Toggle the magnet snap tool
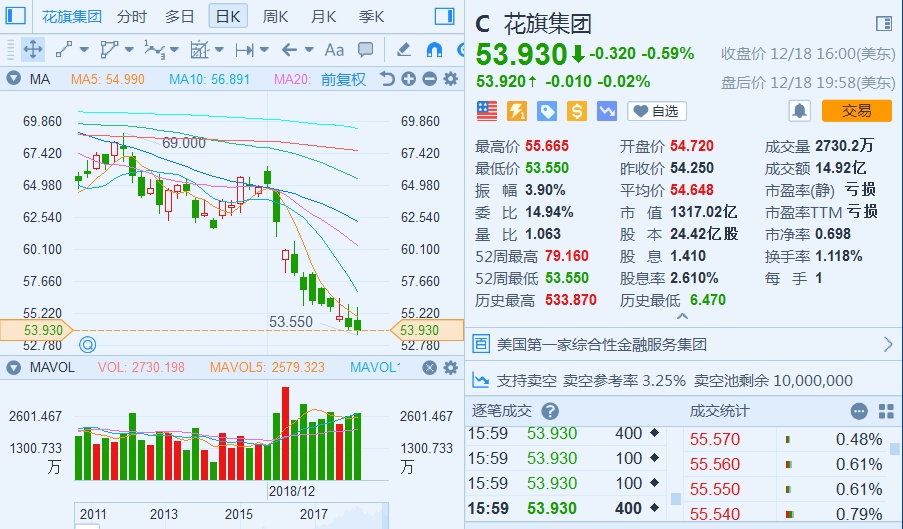 click(434, 50)
